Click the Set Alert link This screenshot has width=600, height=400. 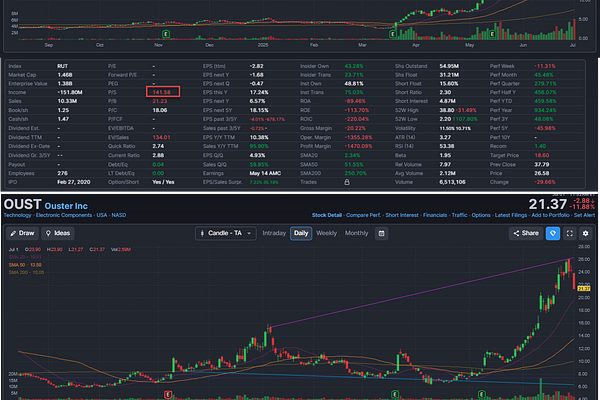click(584, 215)
